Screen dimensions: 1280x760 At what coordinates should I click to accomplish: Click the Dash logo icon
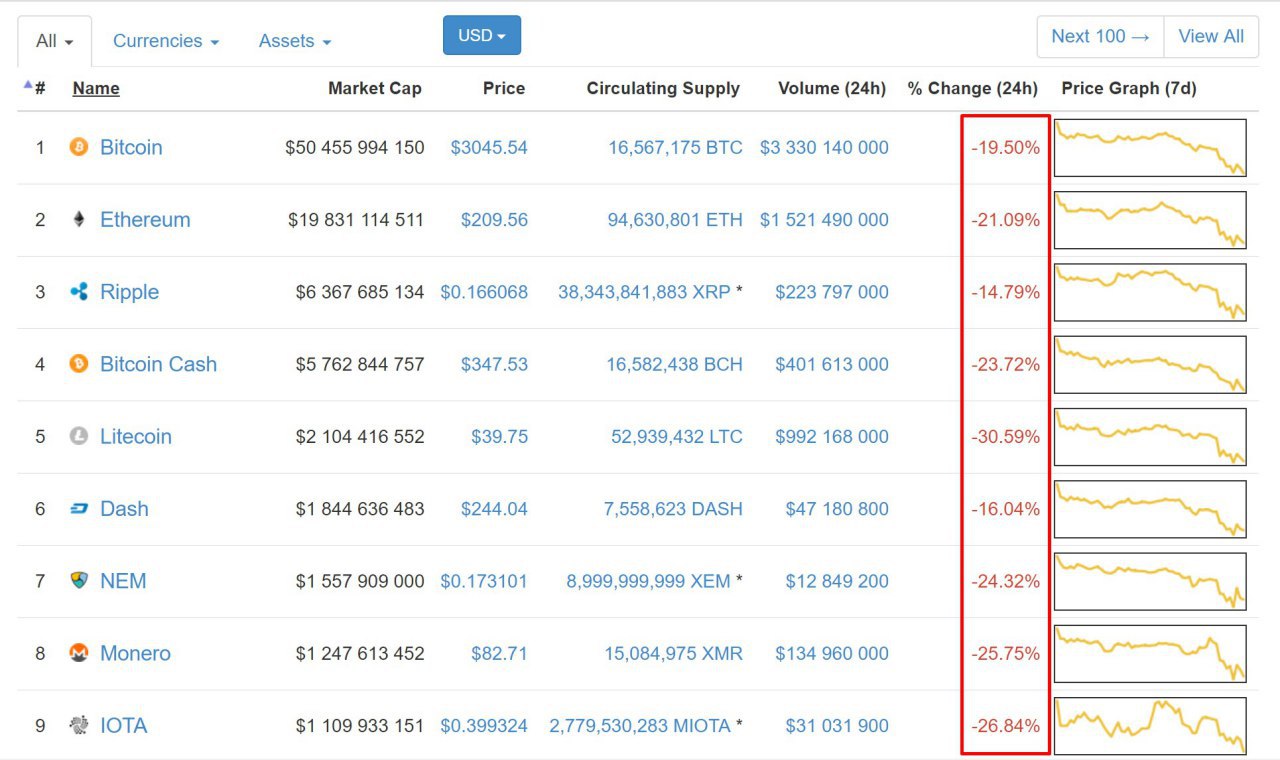pos(79,509)
